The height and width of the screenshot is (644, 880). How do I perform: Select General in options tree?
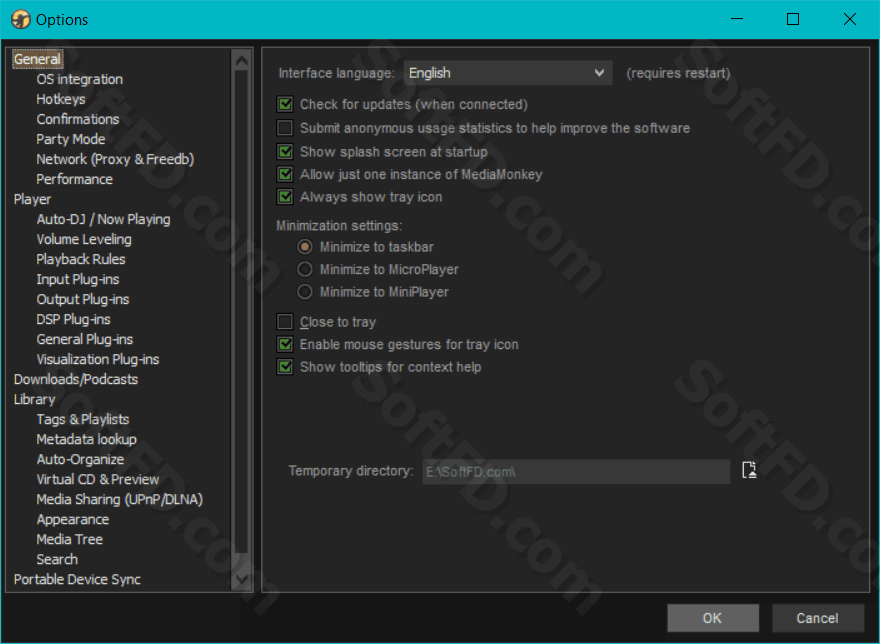click(x=37, y=59)
